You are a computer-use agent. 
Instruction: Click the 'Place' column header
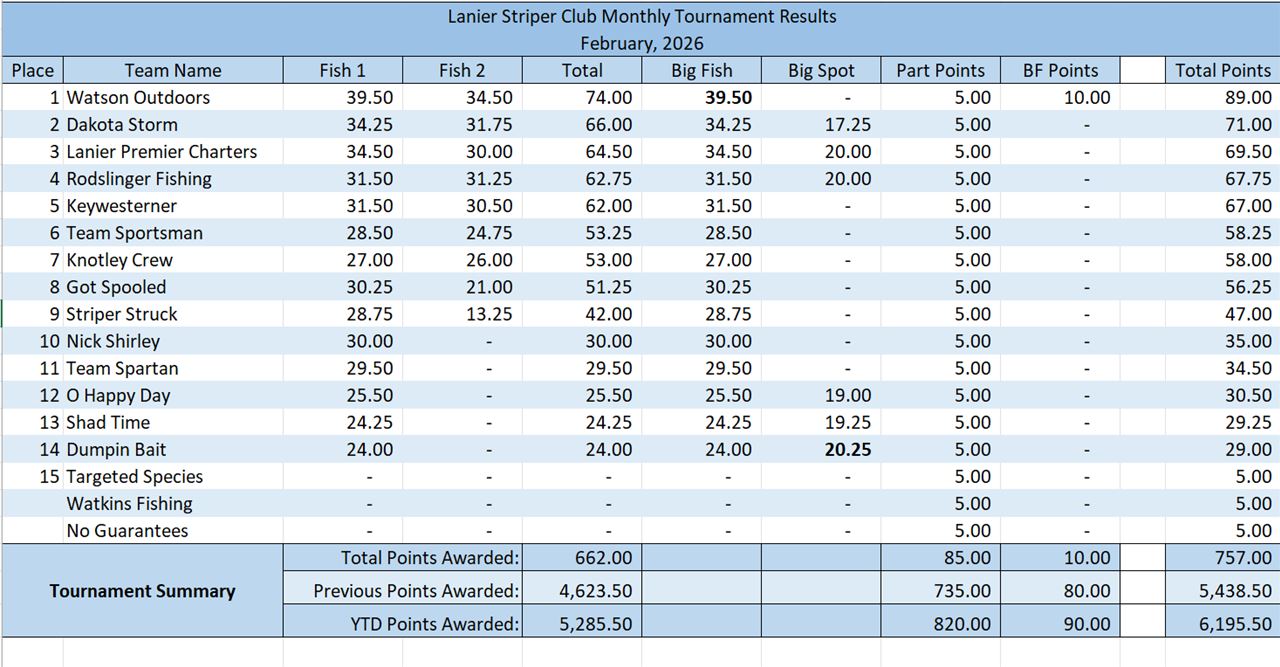coord(32,71)
